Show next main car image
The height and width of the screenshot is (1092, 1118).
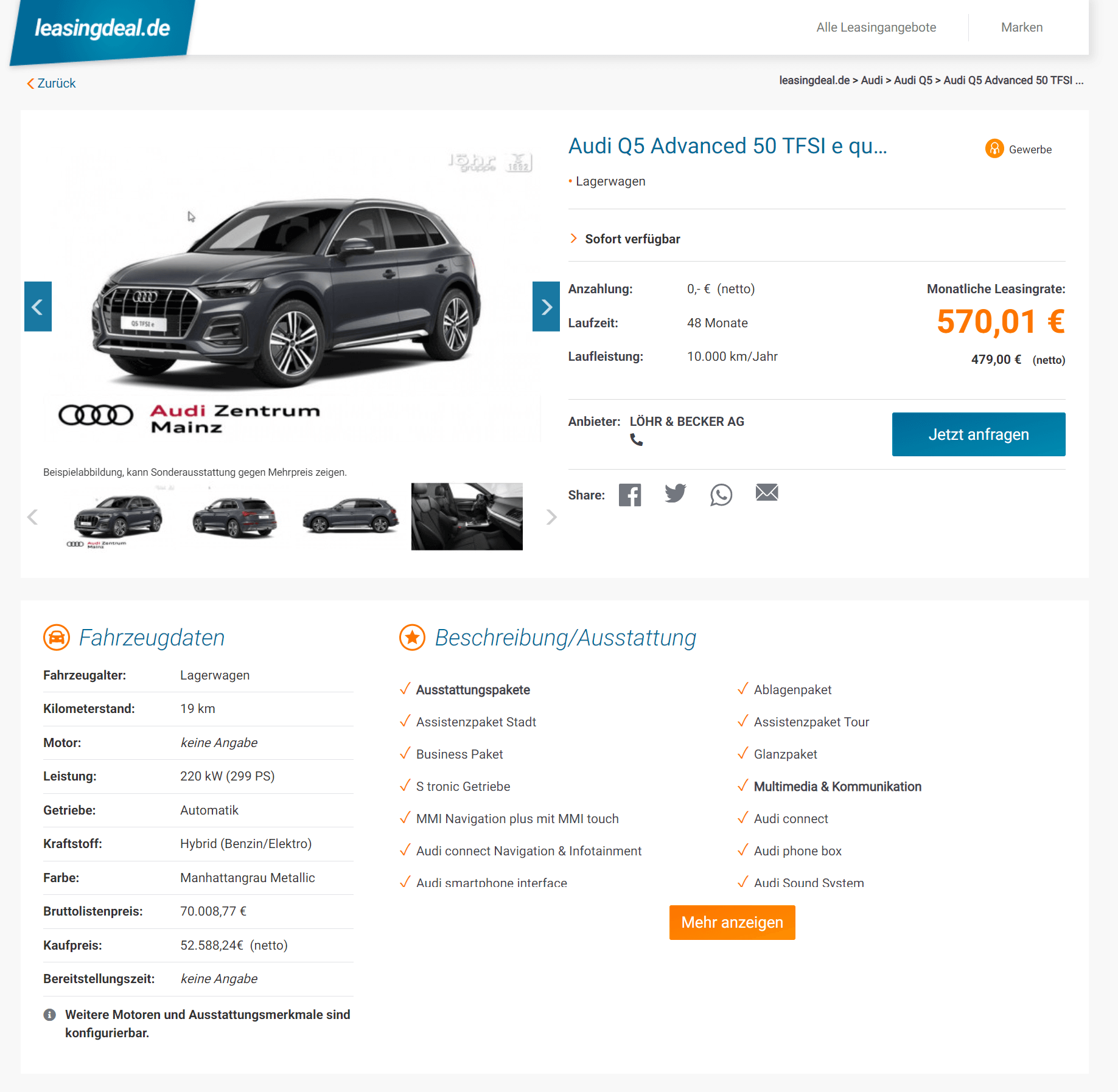point(546,307)
